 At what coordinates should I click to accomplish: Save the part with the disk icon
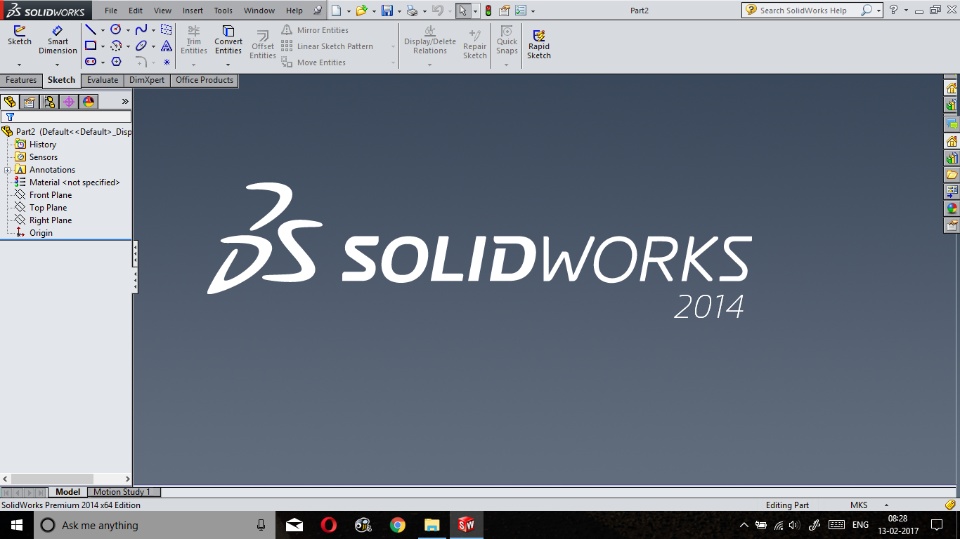point(387,10)
